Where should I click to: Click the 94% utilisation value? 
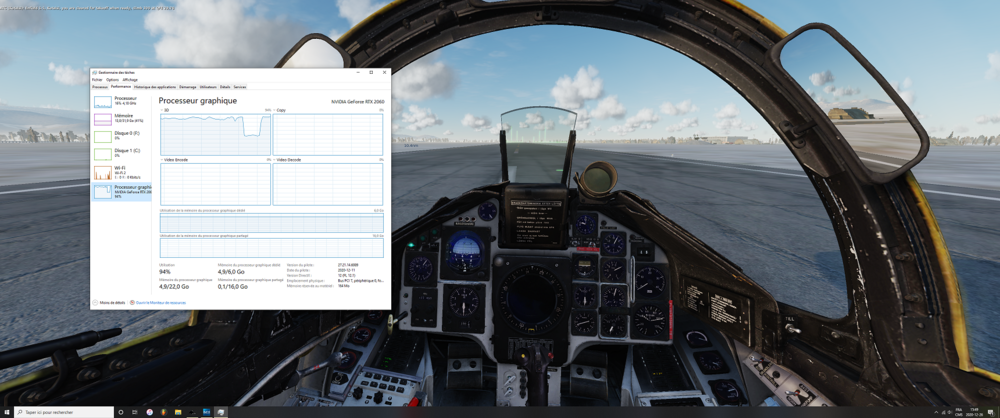(165, 272)
